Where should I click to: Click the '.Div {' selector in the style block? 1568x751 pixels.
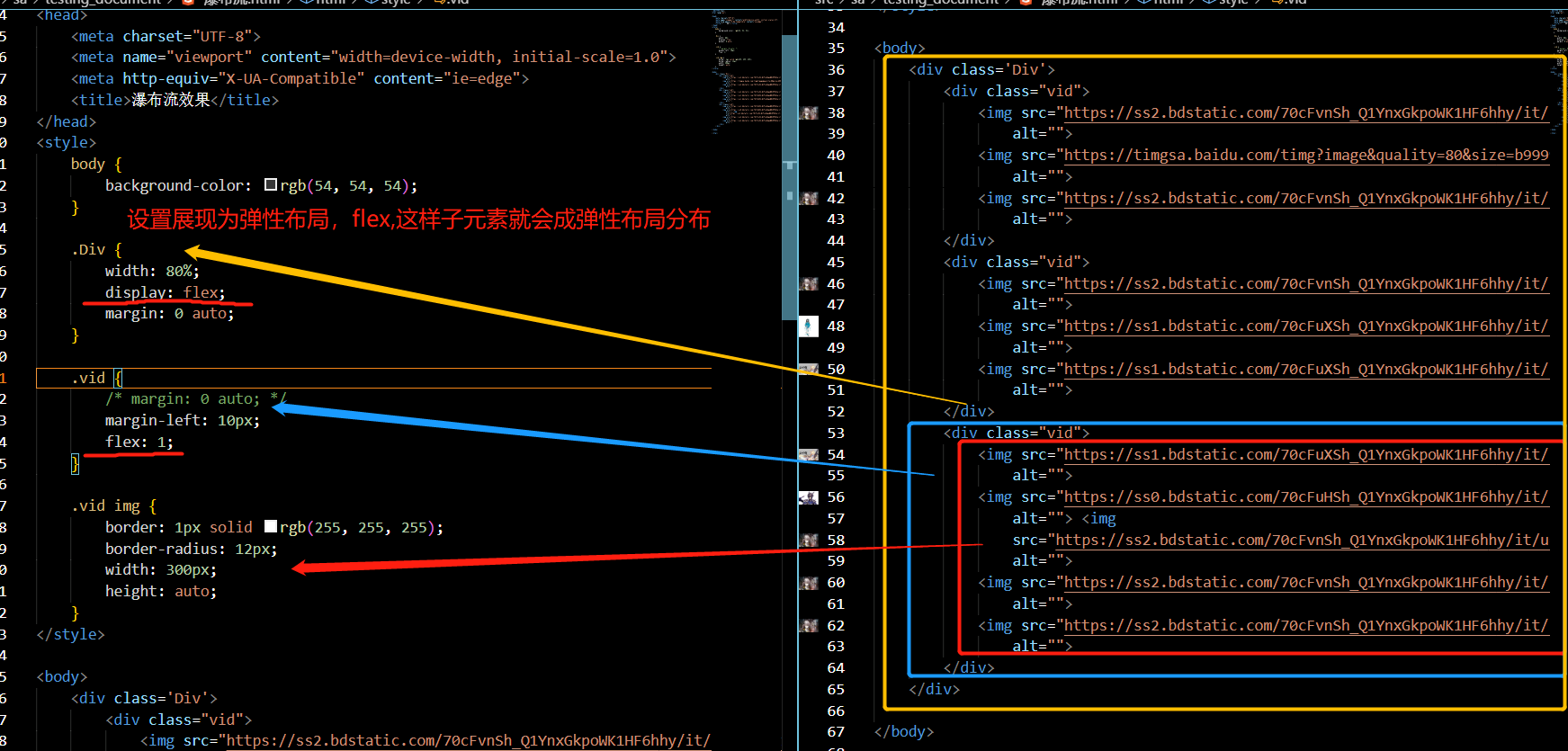point(96,249)
